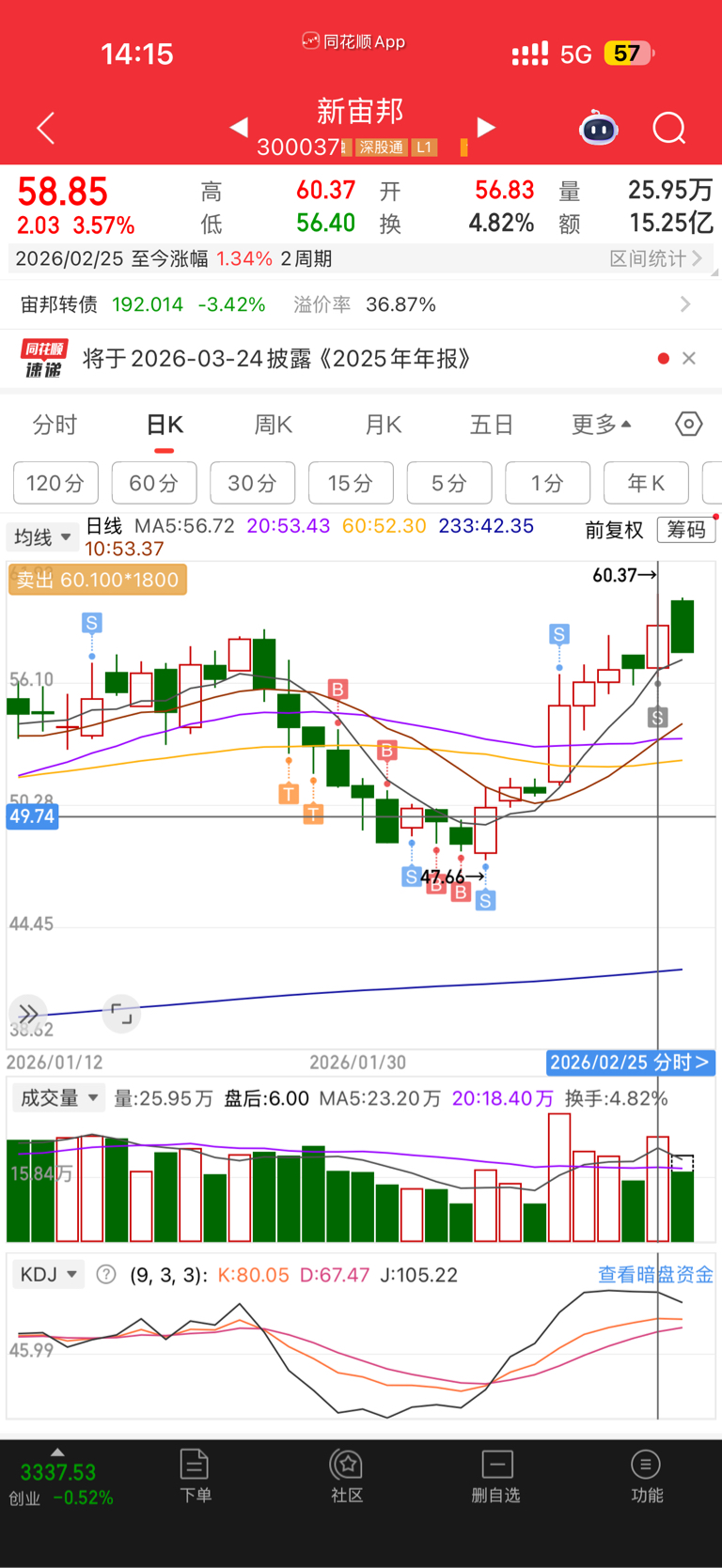Image resolution: width=722 pixels, height=1568 pixels.
Task: Tap the 47.66 low price label
Action: pyautogui.click(x=451, y=877)
